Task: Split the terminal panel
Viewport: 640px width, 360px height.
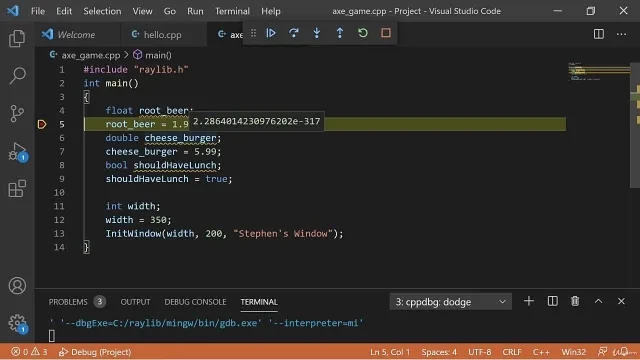Action: tap(552, 301)
